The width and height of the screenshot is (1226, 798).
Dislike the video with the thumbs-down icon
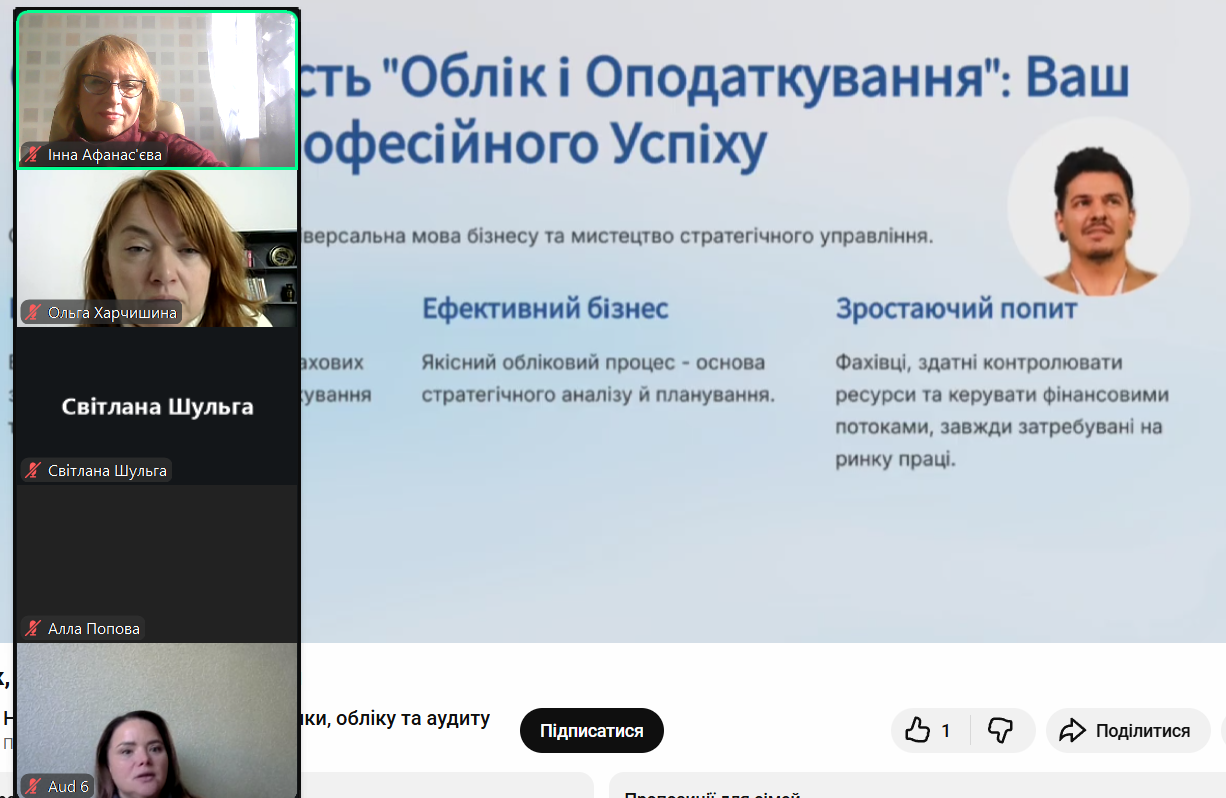point(1000,731)
